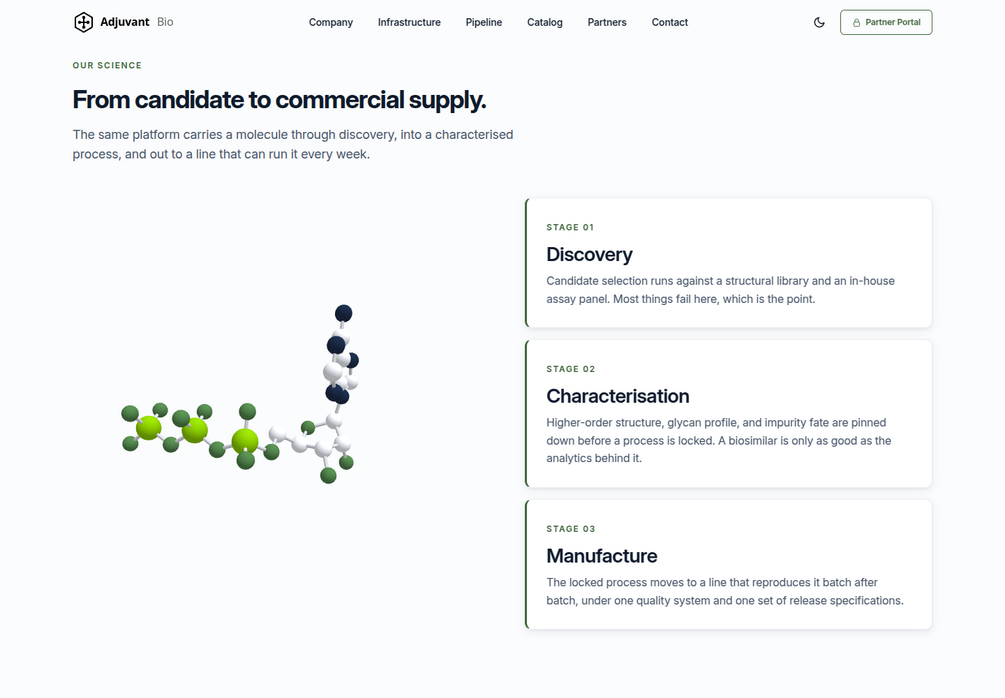This screenshot has height=698, width=1005.
Task: Go to the Infrastructure page
Action: coord(409,22)
